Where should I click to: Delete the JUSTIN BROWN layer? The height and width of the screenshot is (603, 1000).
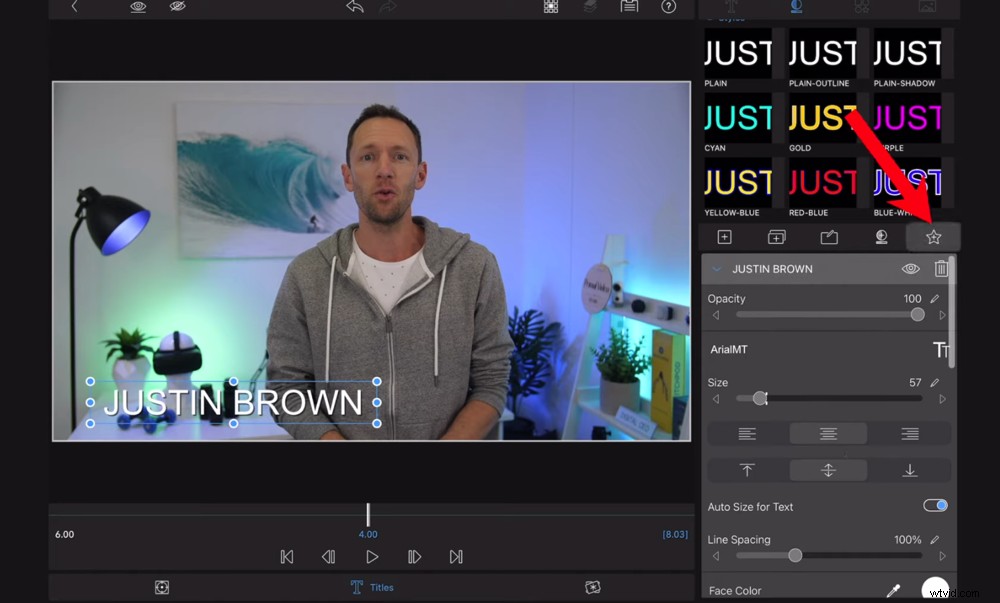[941, 268]
